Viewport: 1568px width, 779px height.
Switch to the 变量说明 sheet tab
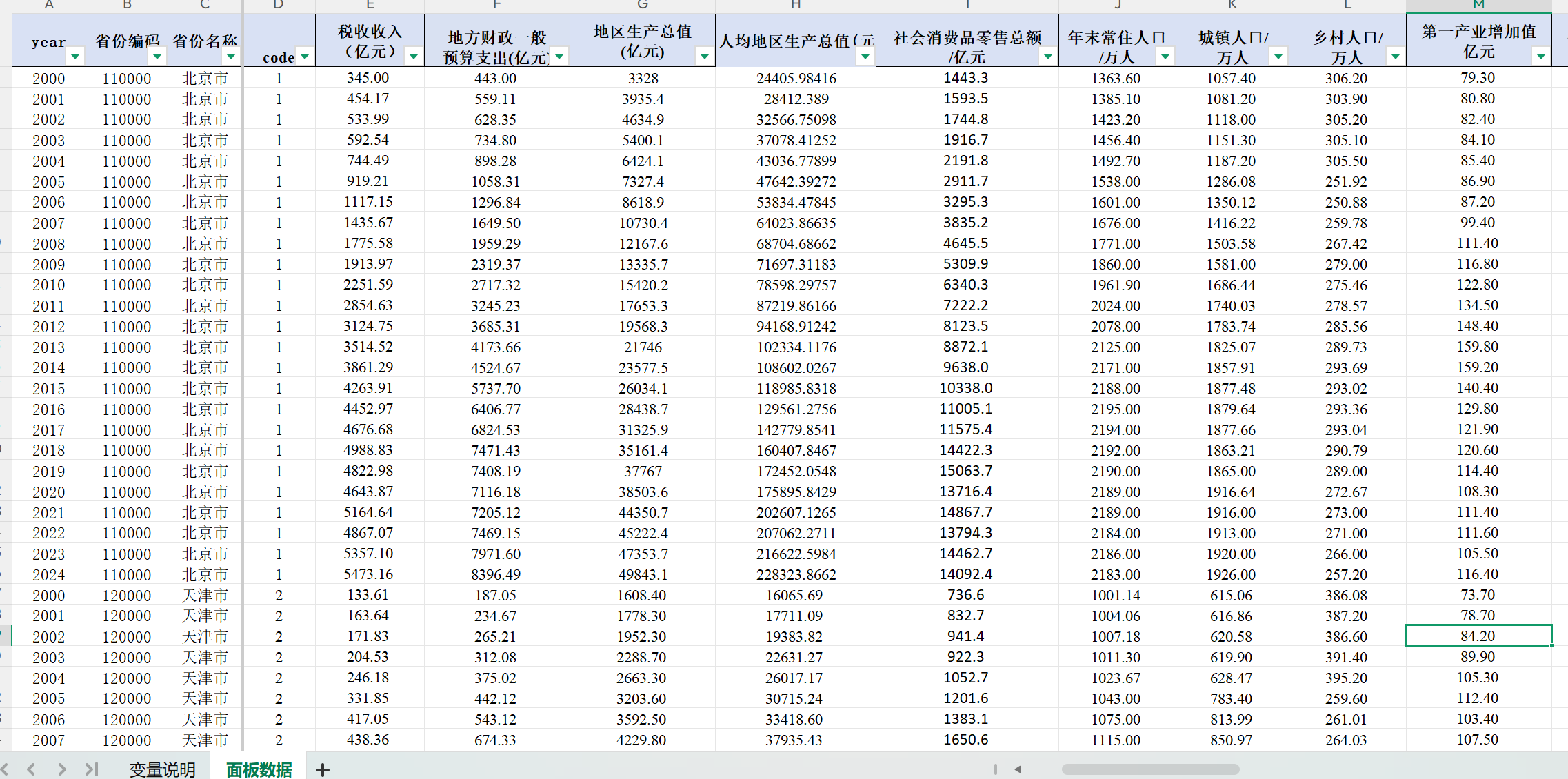coord(162,769)
